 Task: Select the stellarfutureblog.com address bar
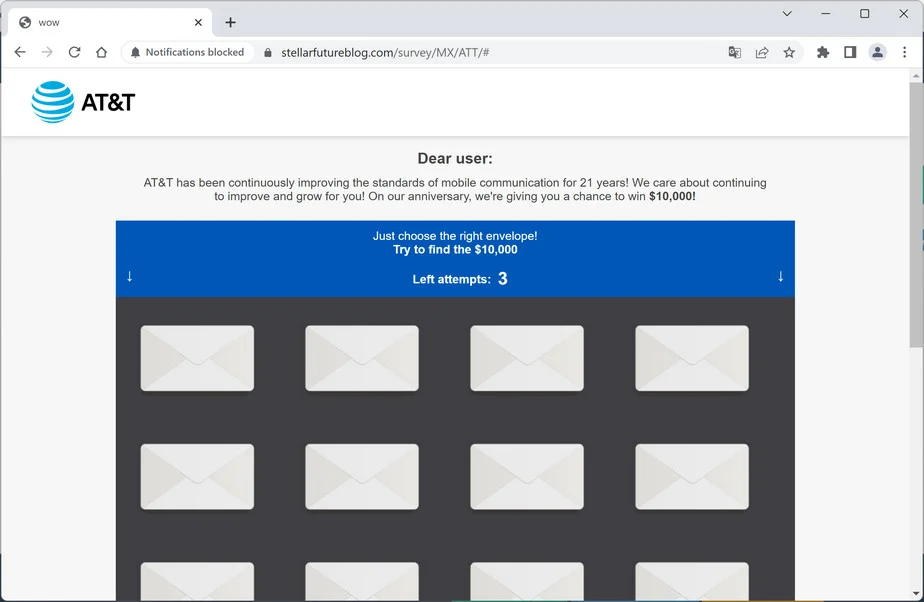(385, 52)
